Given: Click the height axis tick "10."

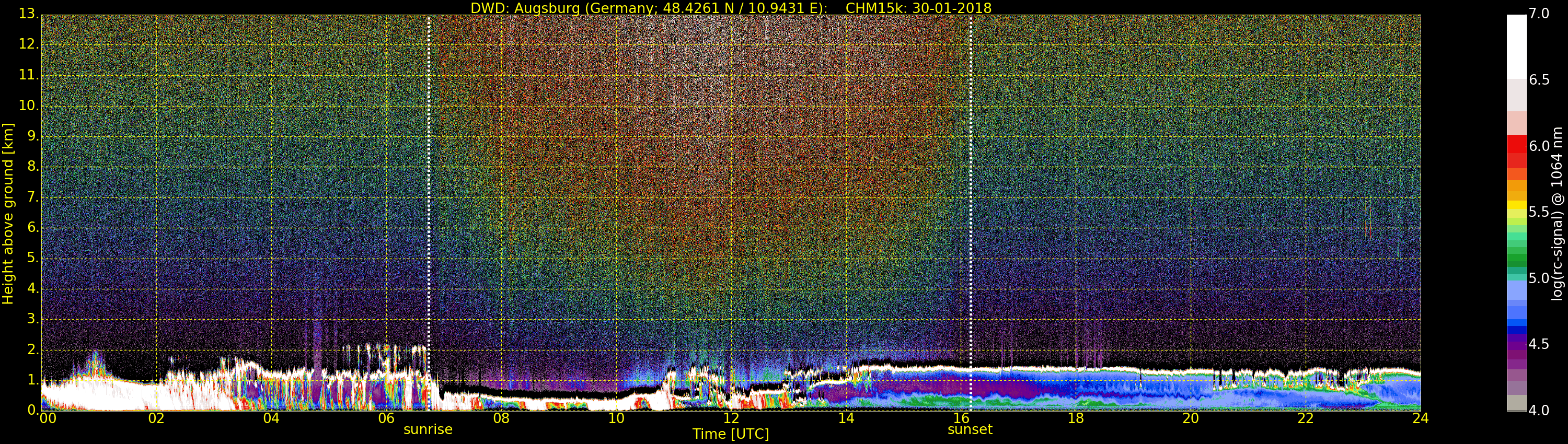Looking at the screenshot, I should tap(29, 105).
